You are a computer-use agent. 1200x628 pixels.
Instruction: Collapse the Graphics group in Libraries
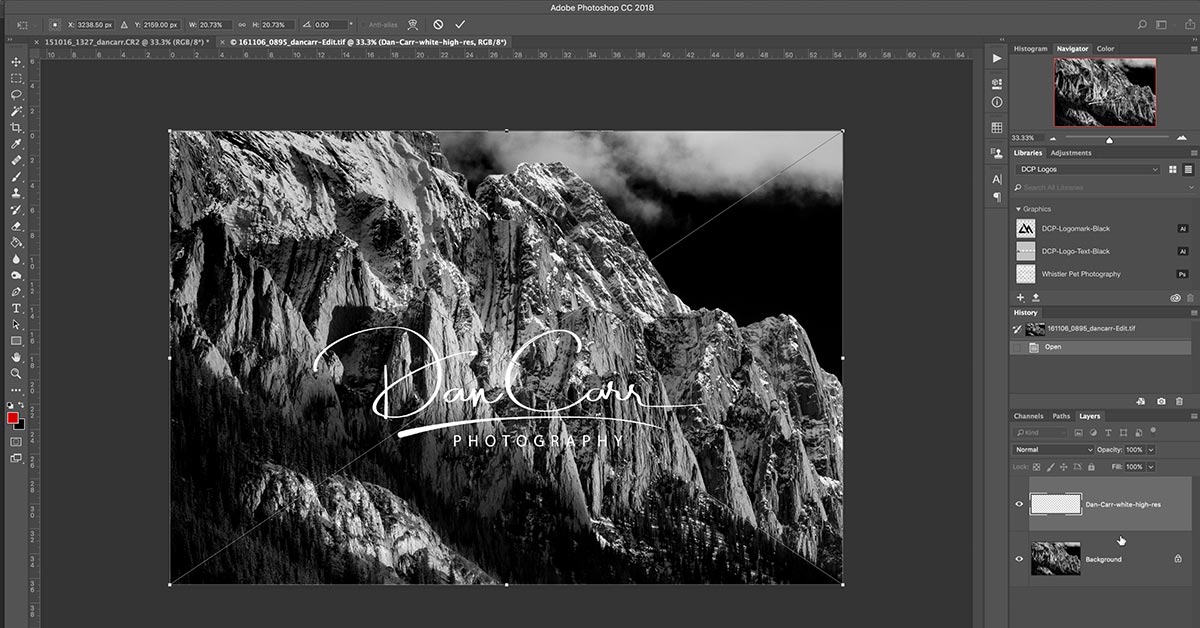[1020, 208]
